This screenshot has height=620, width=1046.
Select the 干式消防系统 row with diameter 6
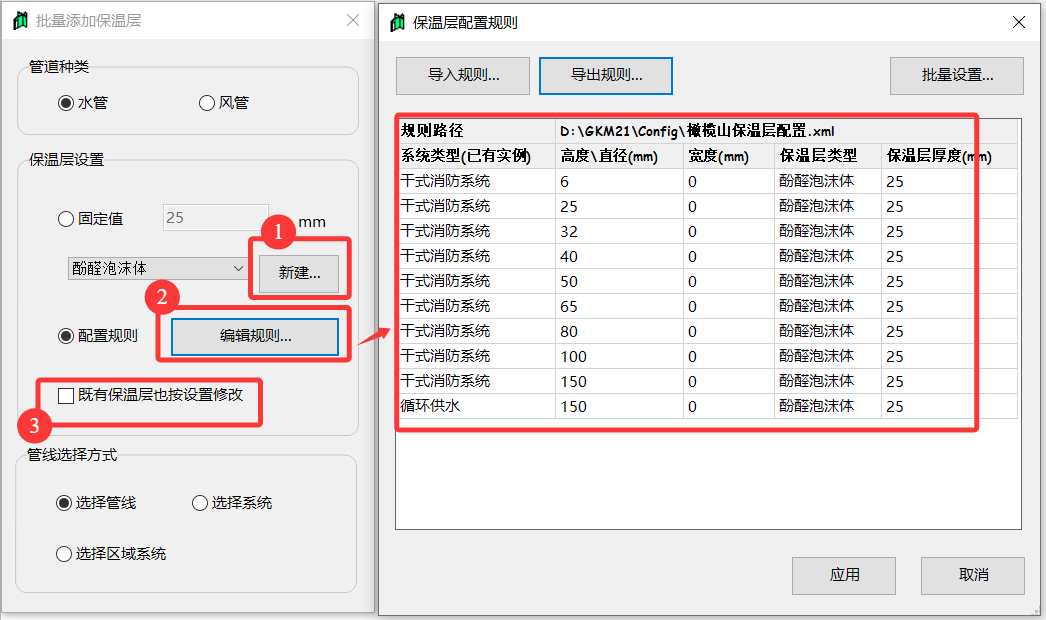click(707, 182)
